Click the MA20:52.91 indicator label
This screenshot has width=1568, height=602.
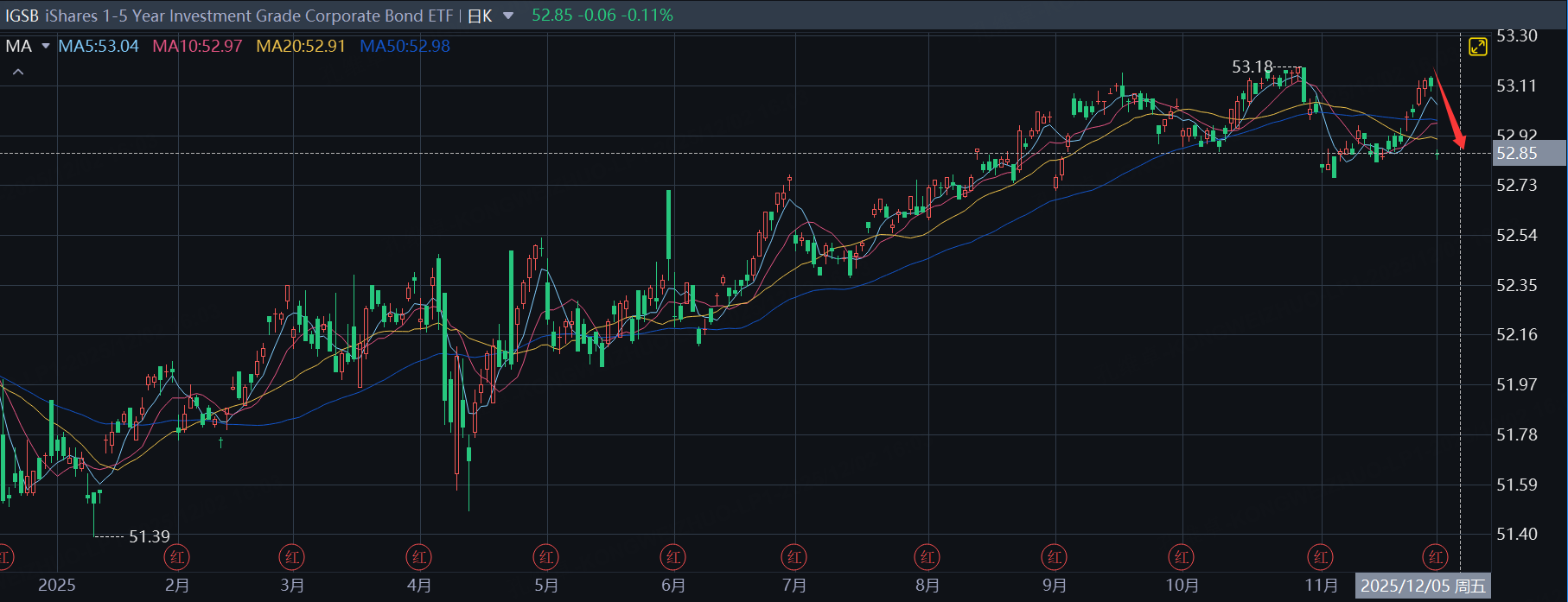301,46
